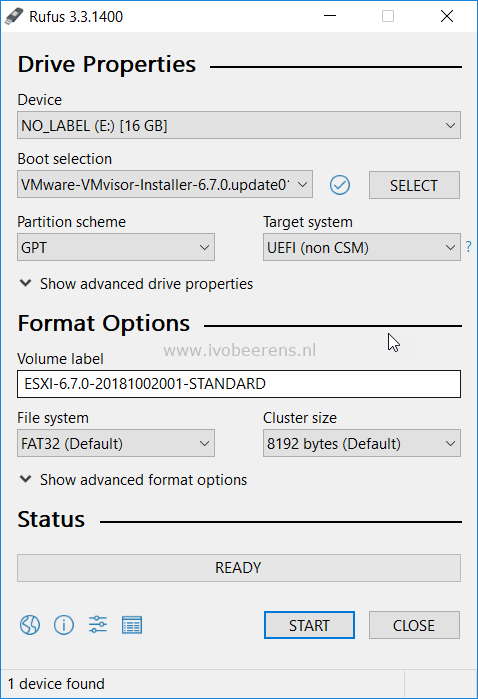Open the language selection globe icon
Viewport: 478px width, 699px height.
pos(30,625)
